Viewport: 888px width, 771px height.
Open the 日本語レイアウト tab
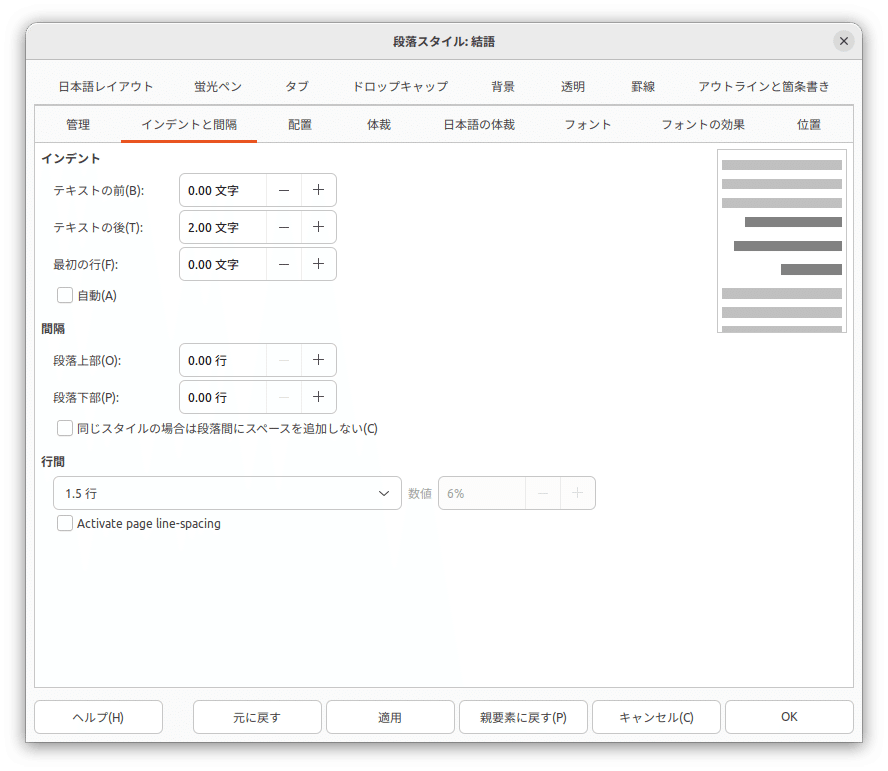pyautogui.click(x=106, y=87)
